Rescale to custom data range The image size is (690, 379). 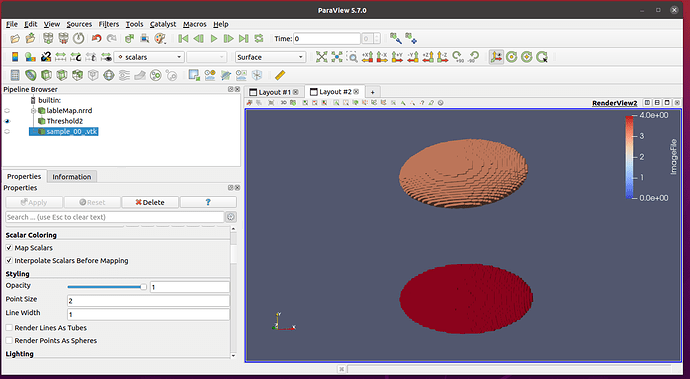click(76, 57)
